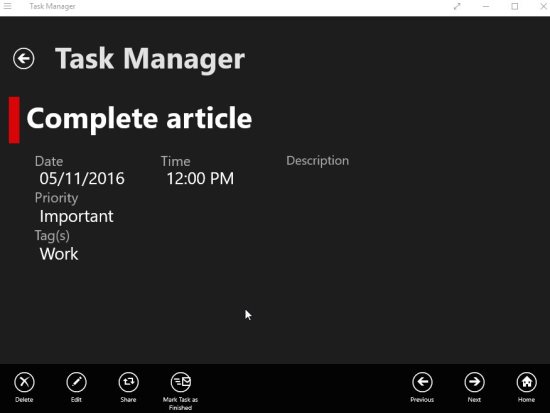Go to the Next task

click(474, 382)
